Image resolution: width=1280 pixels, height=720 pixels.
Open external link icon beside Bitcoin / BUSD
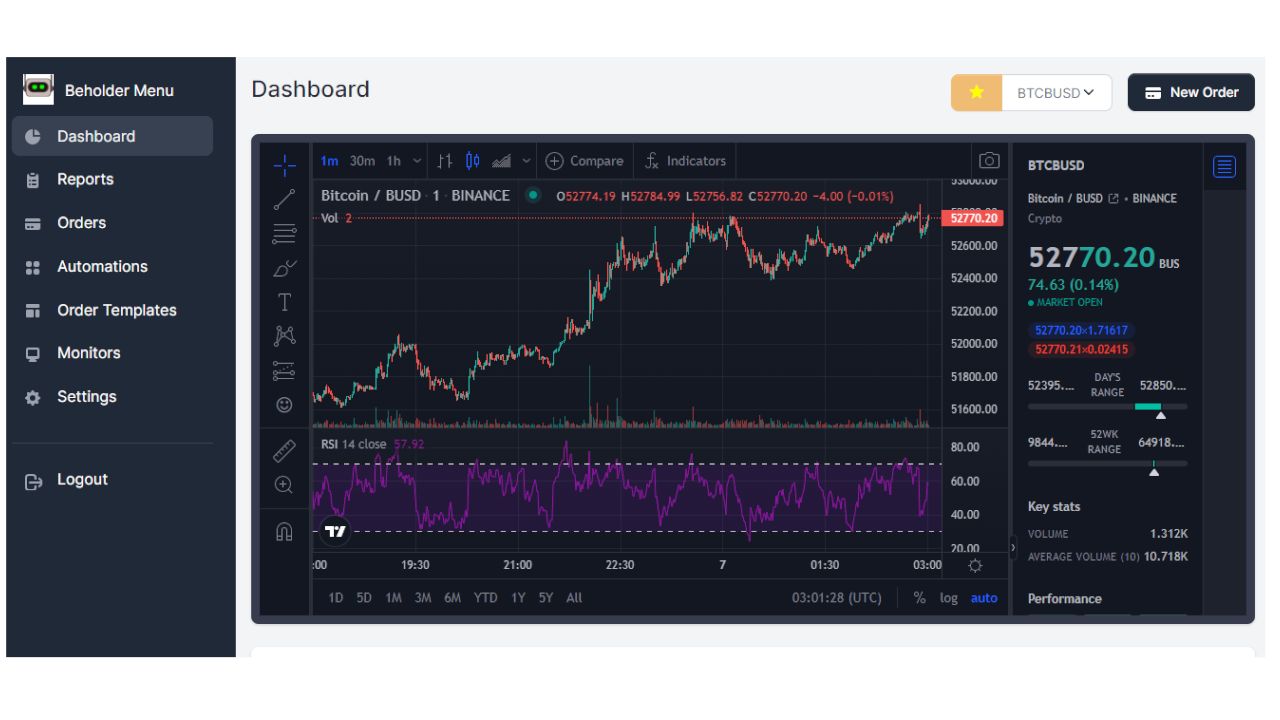pos(1113,199)
